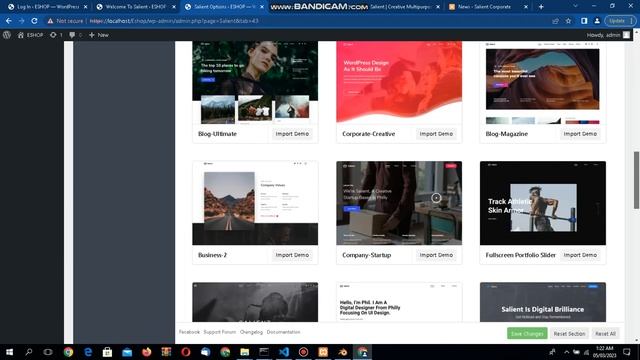Viewport: 640px width, 360px height.
Task: Open the Support Forum link
Action: [220, 332]
